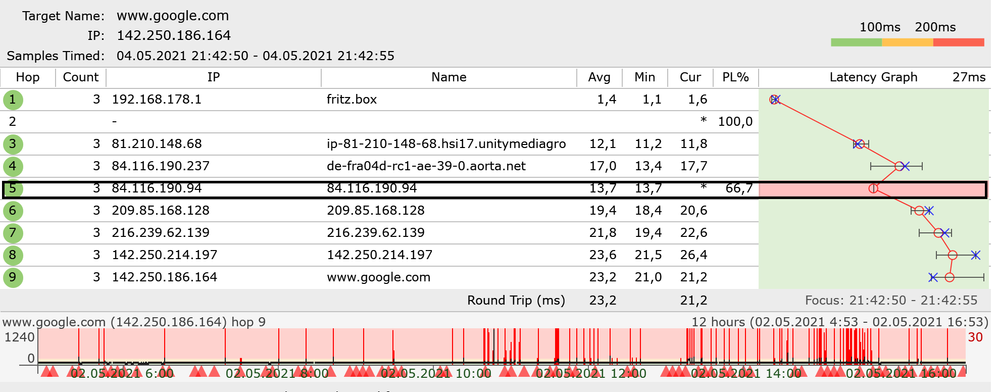Select the green hop 8 circle icon
998x392 pixels.
[12, 255]
